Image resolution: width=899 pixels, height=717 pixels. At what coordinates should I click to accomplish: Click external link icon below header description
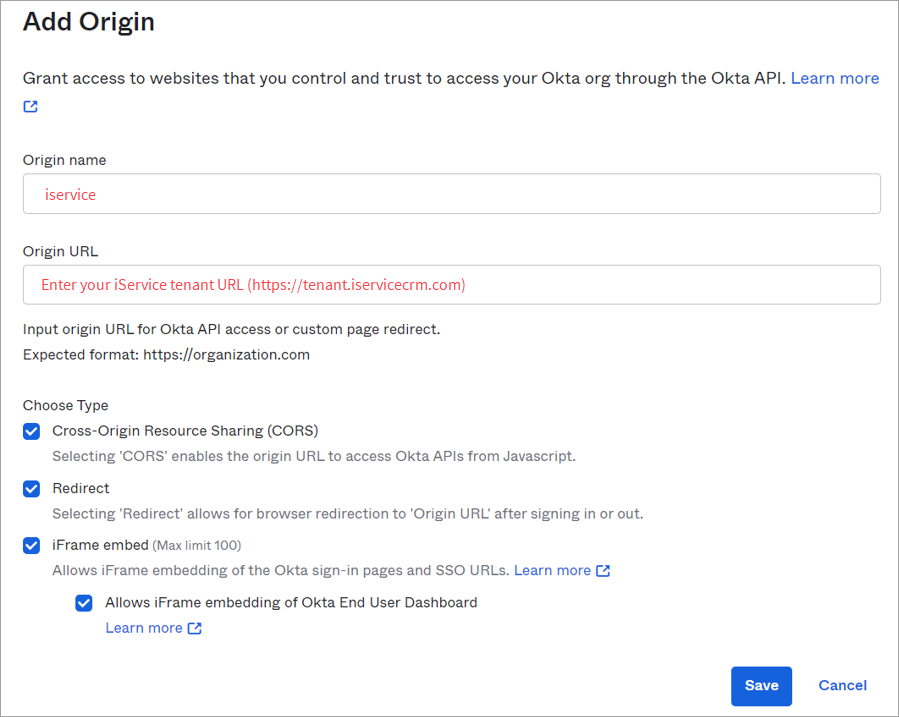click(x=30, y=107)
